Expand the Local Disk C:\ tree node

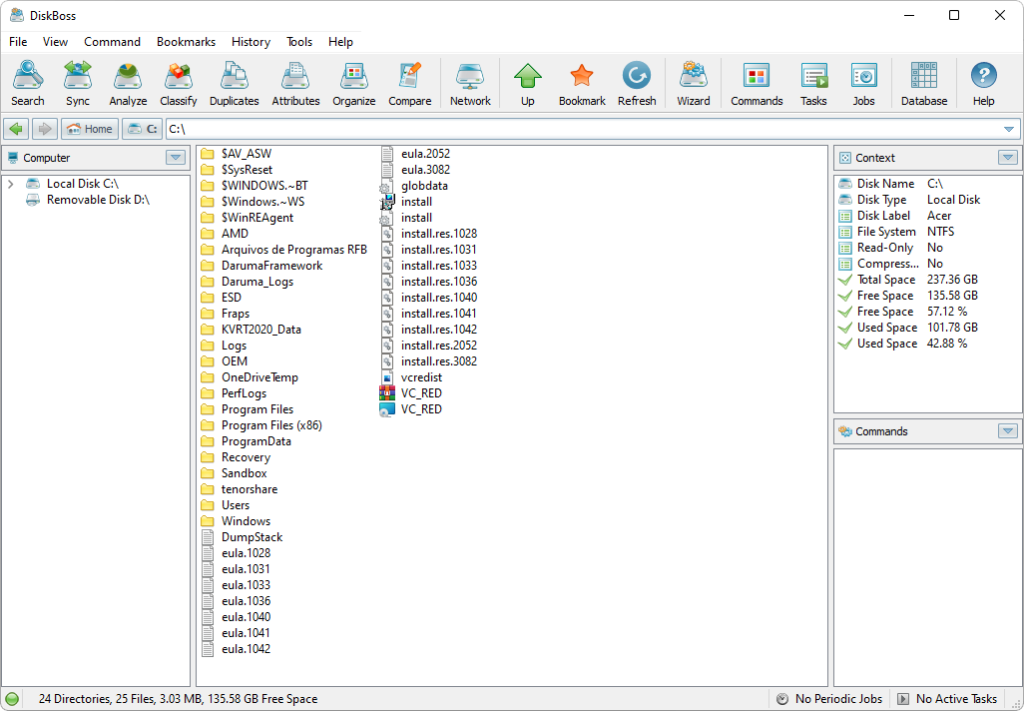click(9, 183)
